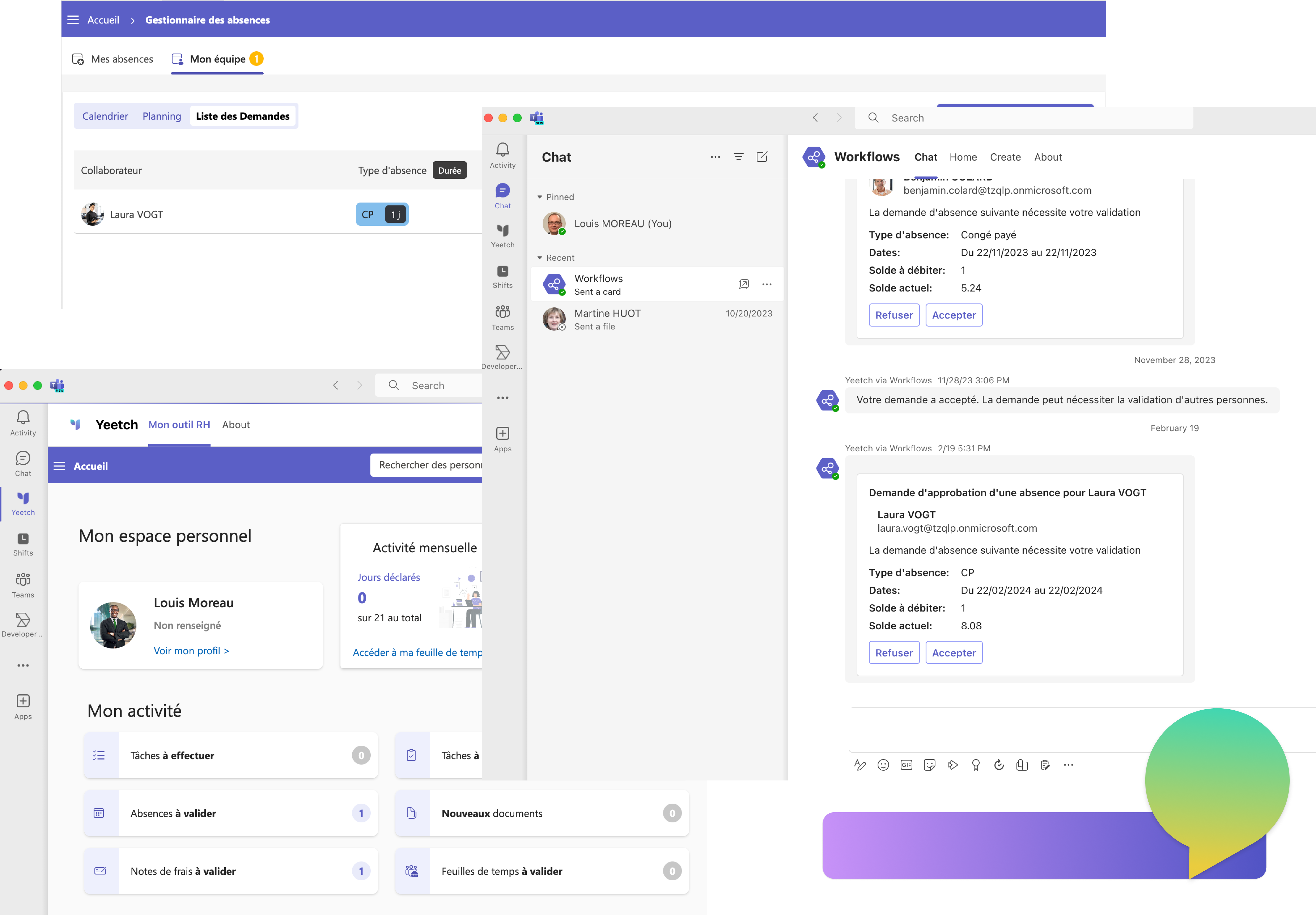Select Mon outil RH tab in Yeetch
Viewport: 1316px width, 915px height.
tap(179, 425)
